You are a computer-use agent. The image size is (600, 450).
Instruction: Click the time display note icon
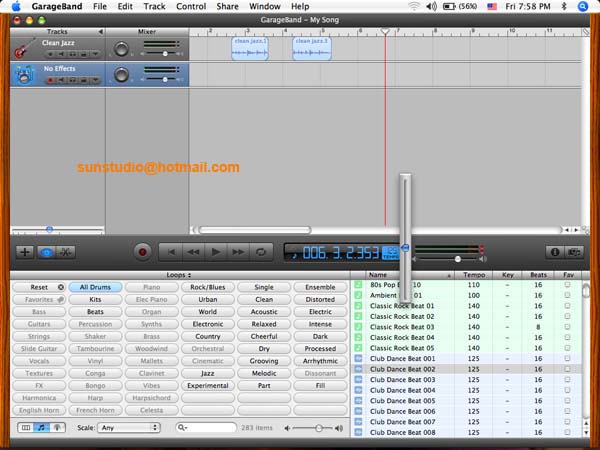294,254
